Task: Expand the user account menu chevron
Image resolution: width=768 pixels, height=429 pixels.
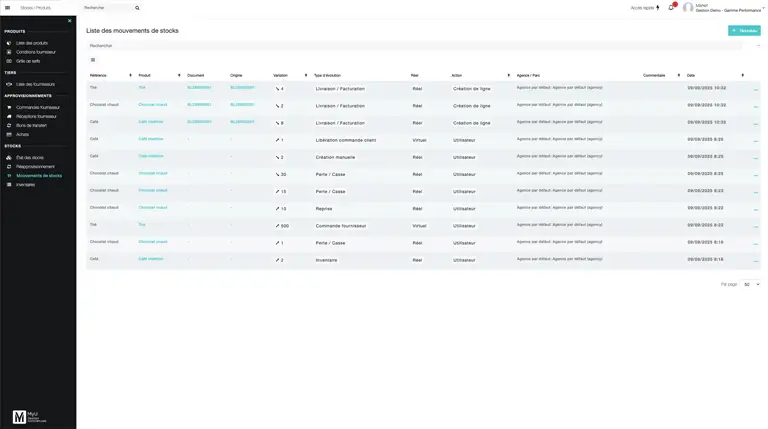Action: [x=762, y=8]
